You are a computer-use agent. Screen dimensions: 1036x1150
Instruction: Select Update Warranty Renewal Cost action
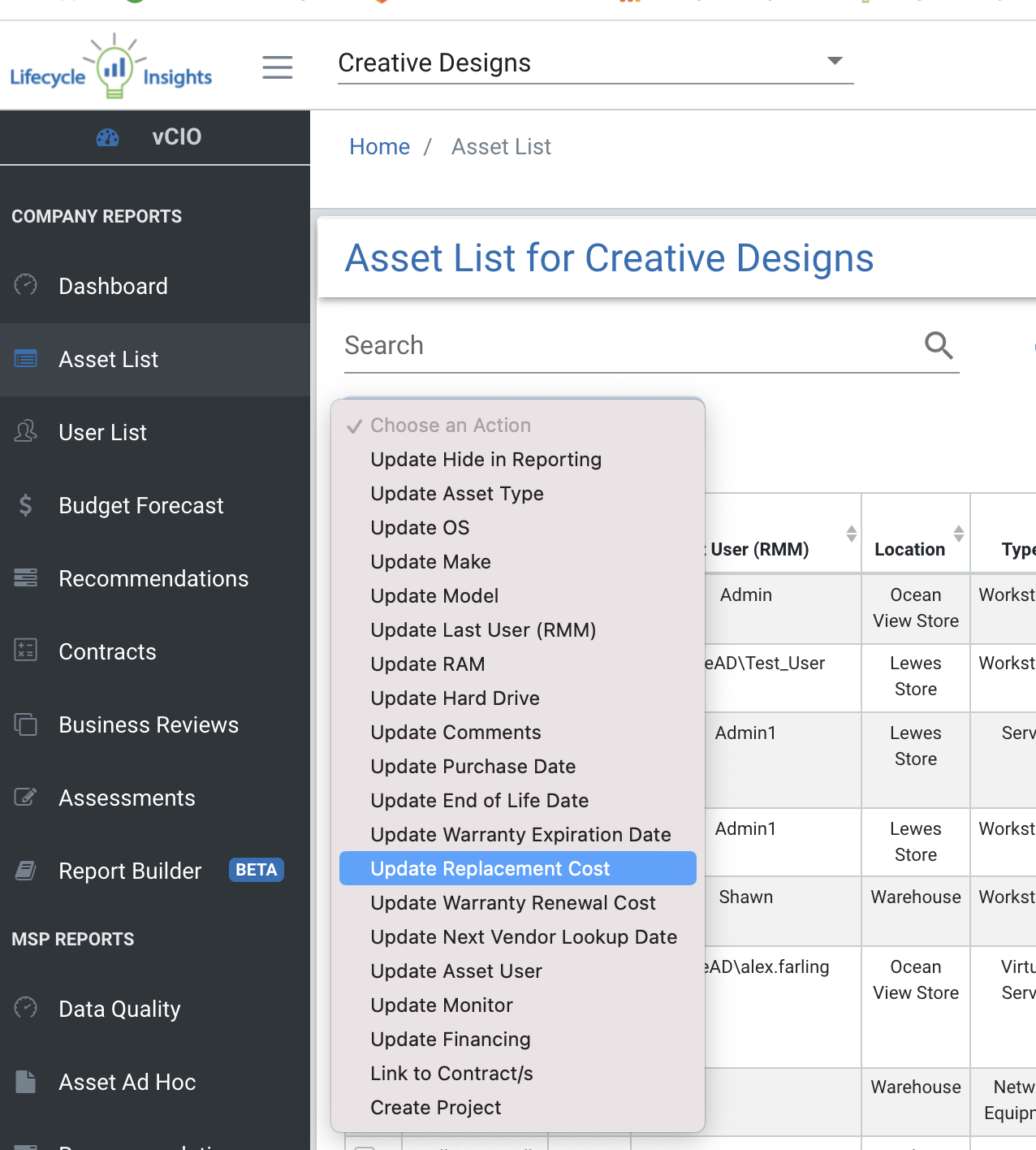pyautogui.click(x=518, y=903)
